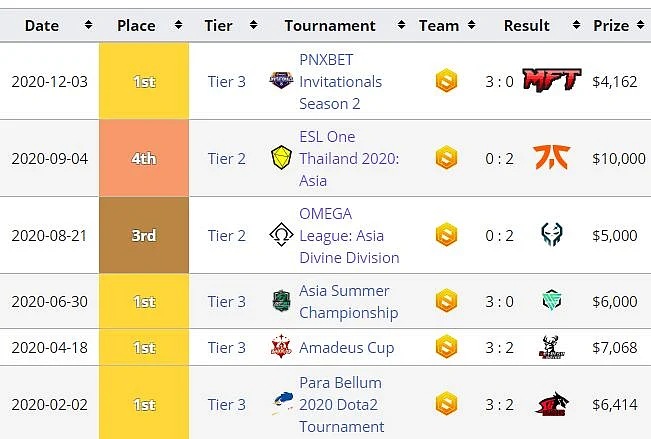Viewport: 651px width, 439px height.
Task: Sort by the Tournament column header
Action: pos(330,26)
